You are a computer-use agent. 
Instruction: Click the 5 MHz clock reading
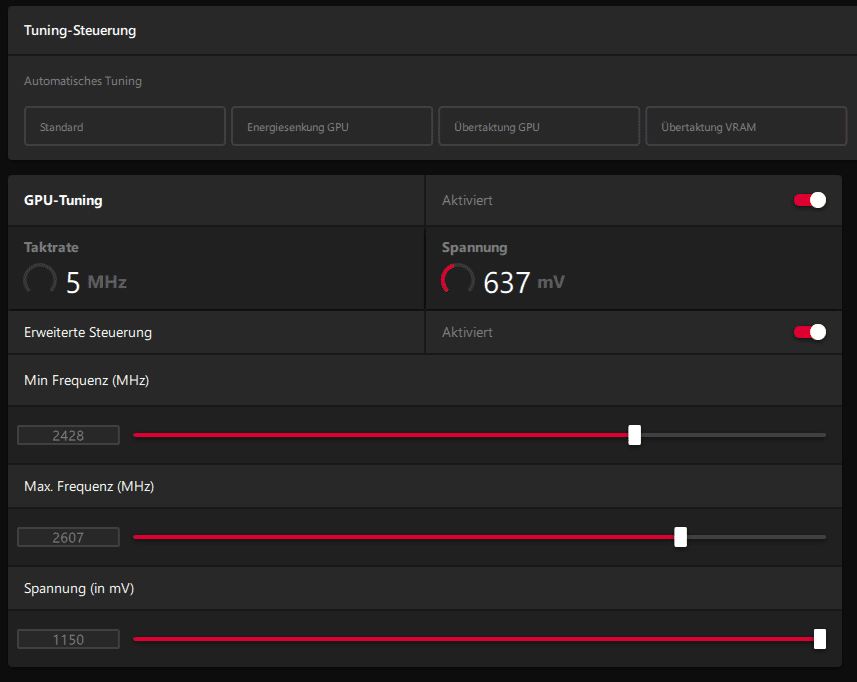pyautogui.click(x=96, y=283)
